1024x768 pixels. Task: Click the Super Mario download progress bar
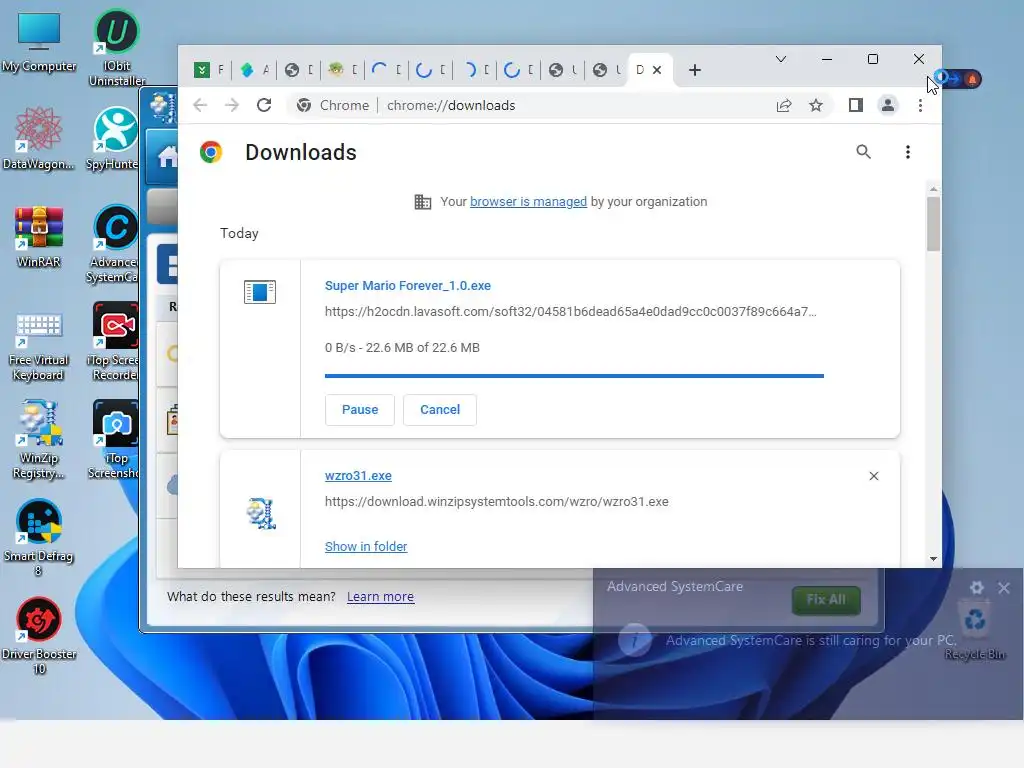coord(574,376)
